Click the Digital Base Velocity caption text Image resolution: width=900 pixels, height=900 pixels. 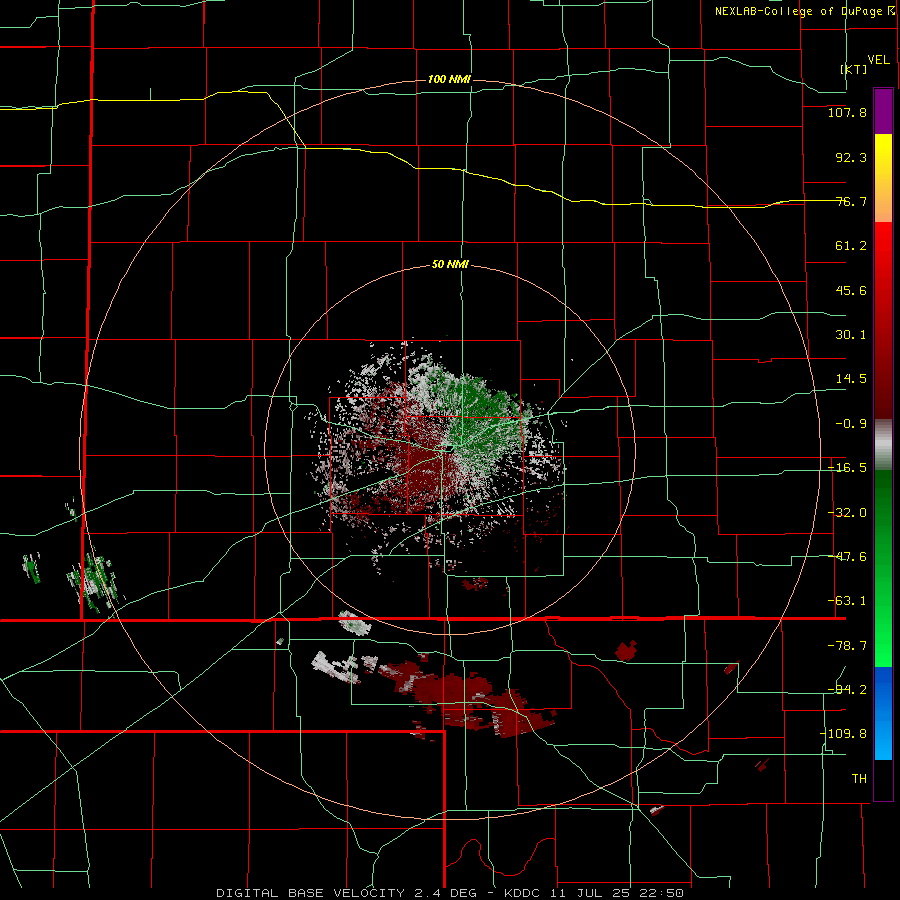(x=450, y=893)
